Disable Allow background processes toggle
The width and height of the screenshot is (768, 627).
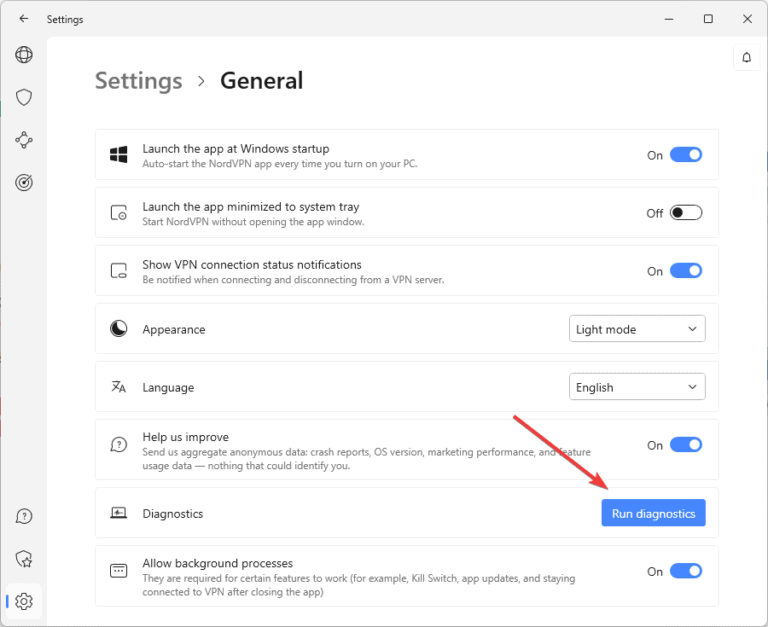point(686,571)
